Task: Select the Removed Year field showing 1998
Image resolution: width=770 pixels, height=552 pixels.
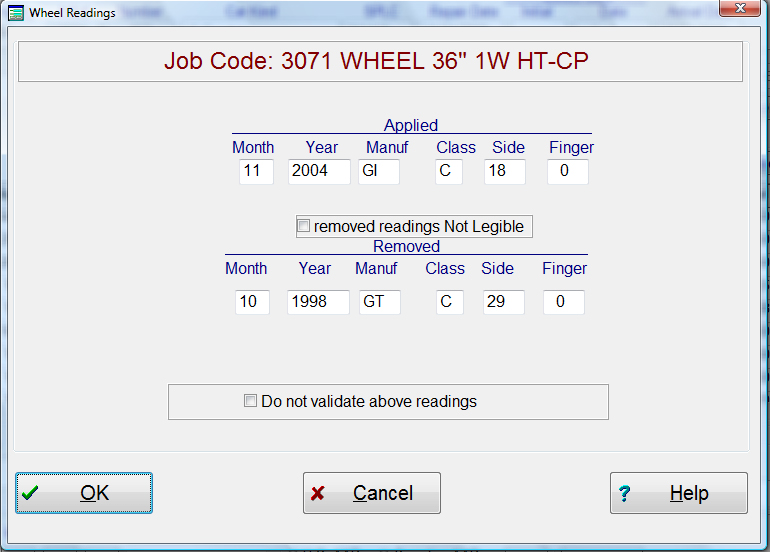Action: (x=318, y=302)
